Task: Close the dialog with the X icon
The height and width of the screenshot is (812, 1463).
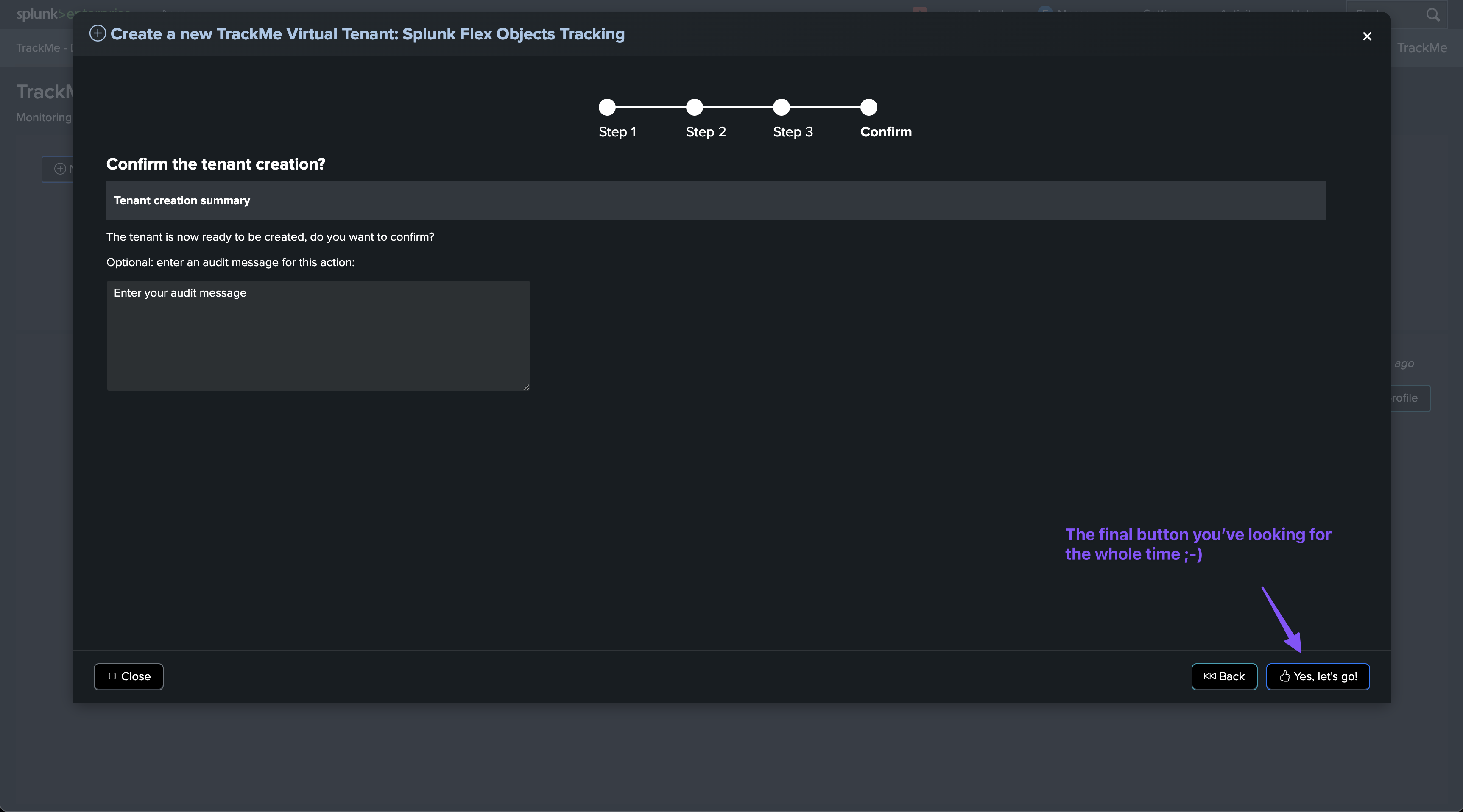Action: click(x=1367, y=36)
